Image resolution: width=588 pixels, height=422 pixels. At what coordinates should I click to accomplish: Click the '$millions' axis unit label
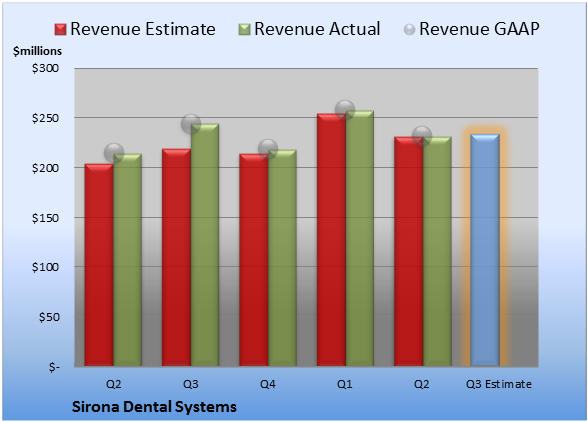coord(37,51)
